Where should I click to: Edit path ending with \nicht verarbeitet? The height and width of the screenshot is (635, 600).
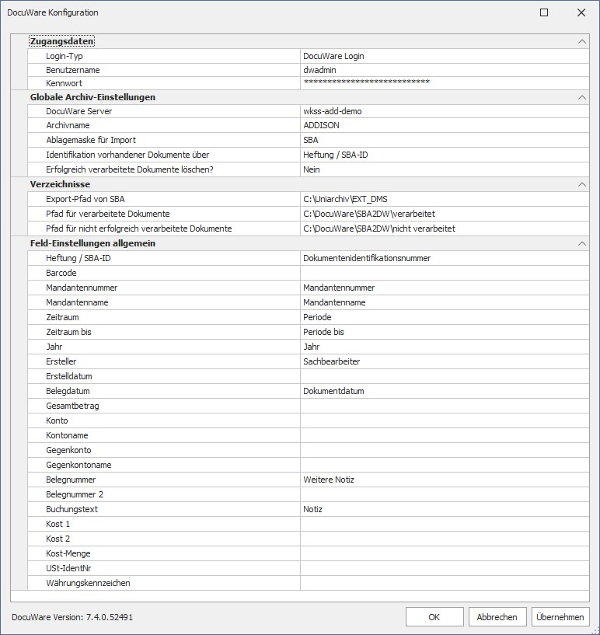point(445,228)
